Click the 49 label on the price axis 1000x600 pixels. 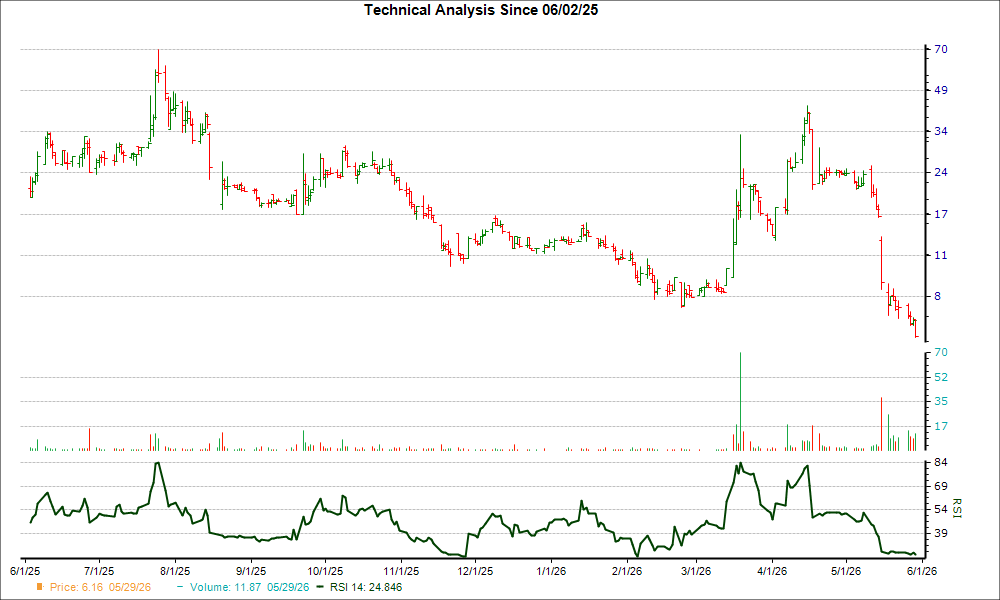pos(941,91)
